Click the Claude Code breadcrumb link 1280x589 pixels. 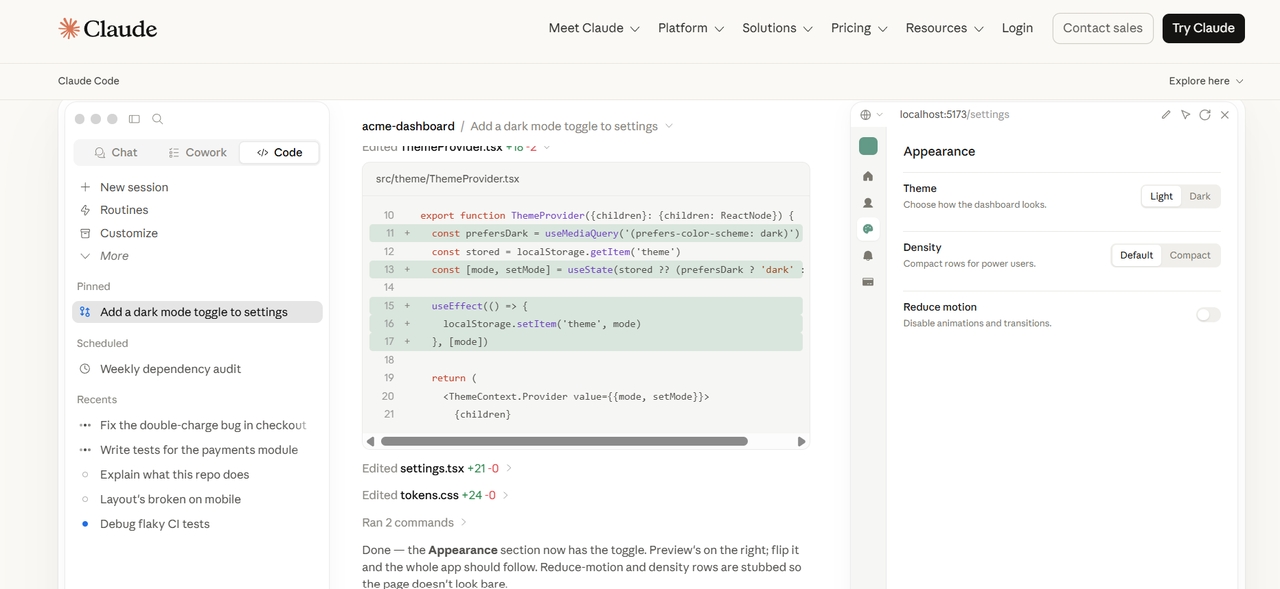[88, 81]
